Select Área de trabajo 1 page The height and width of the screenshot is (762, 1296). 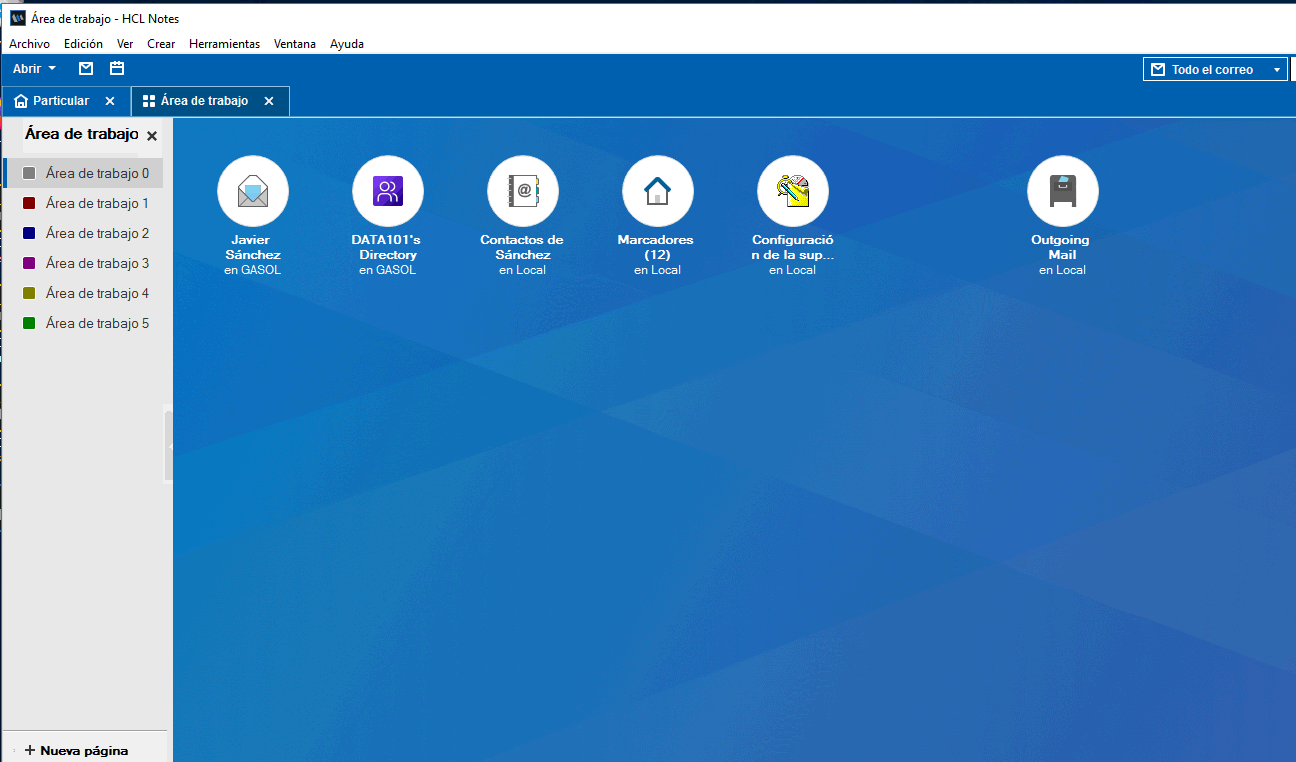point(85,203)
